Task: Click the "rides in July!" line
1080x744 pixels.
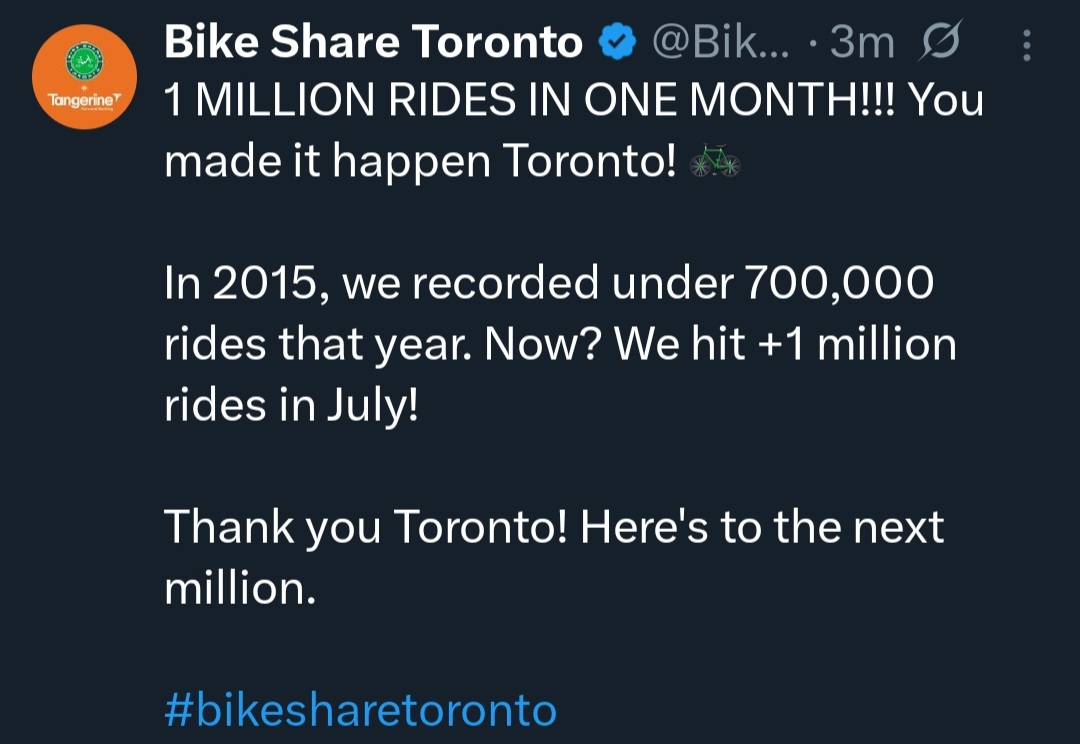Action: click(x=290, y=405)
